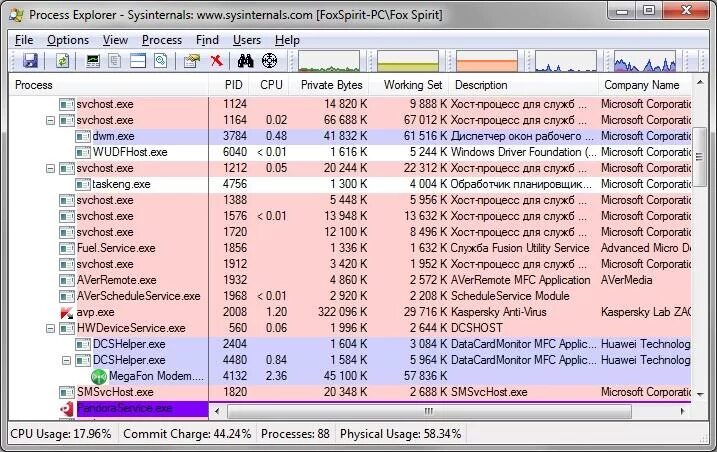Image resolution: width=717 pixels, height=452 pixels.
Task: Open the Find menu
Action: 207,40
